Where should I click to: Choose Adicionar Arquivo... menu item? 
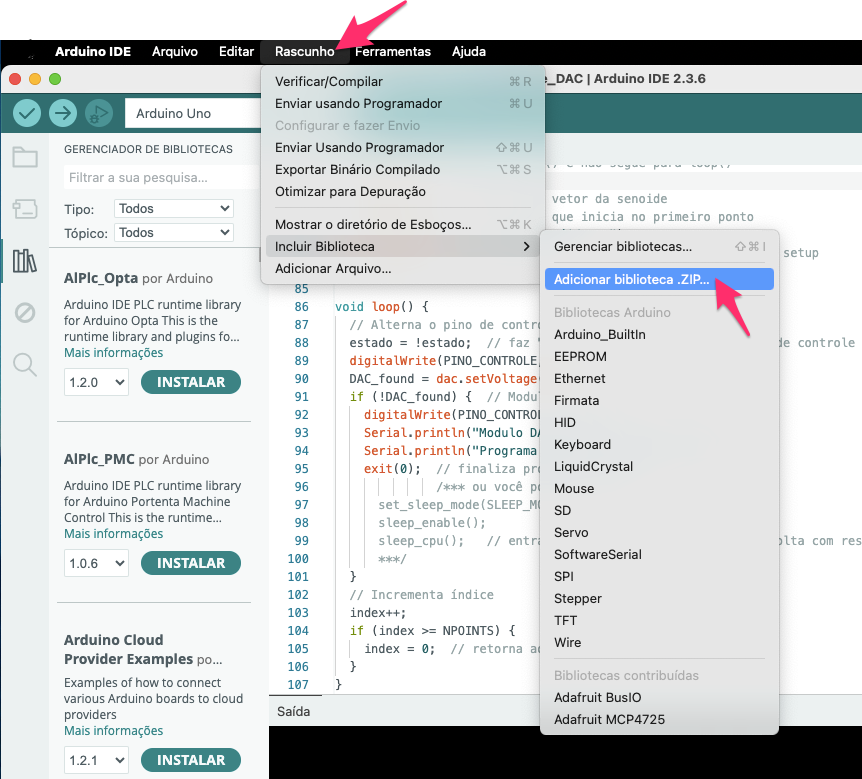[403, 268]
